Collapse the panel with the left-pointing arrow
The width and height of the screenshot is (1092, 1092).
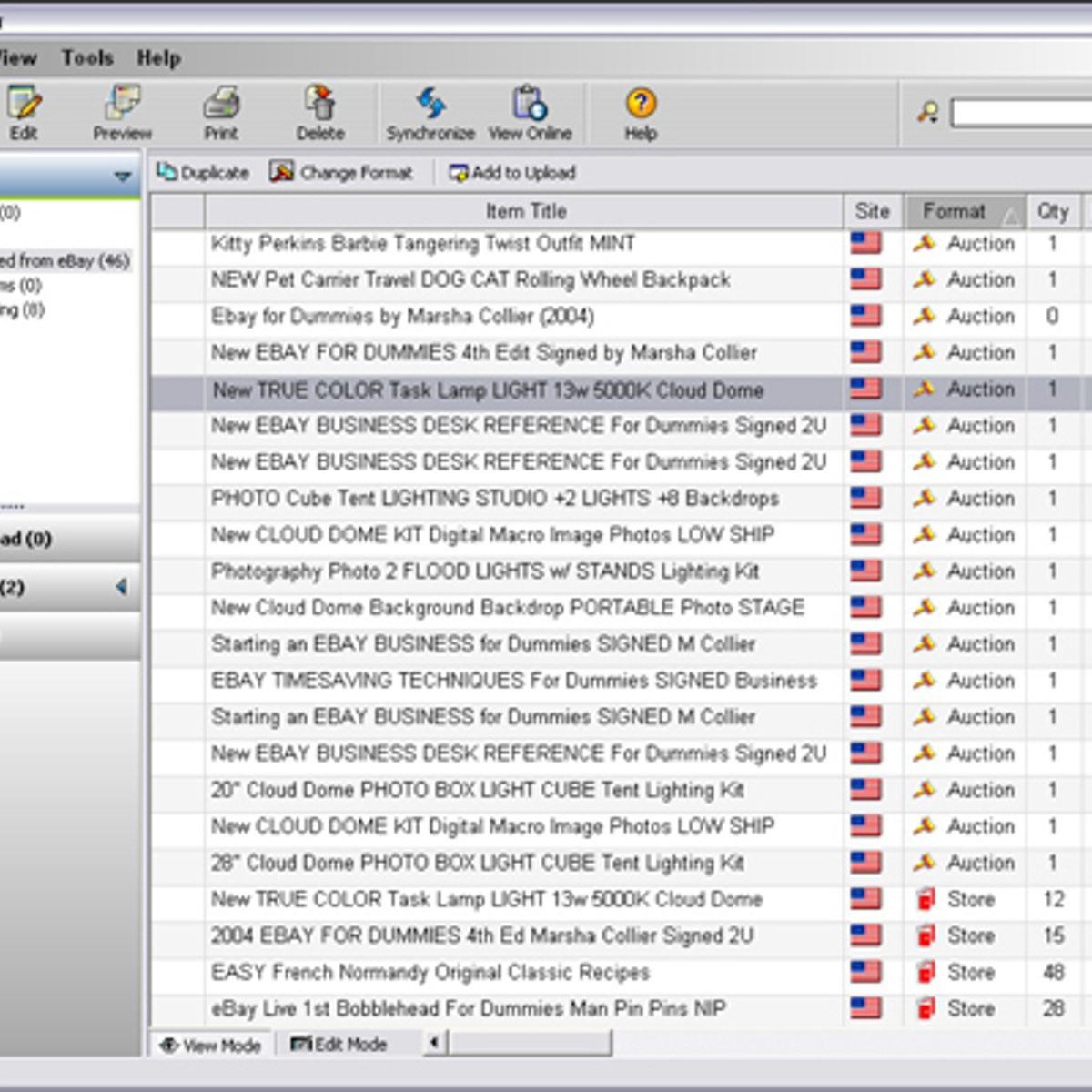(x=121, y=587)
